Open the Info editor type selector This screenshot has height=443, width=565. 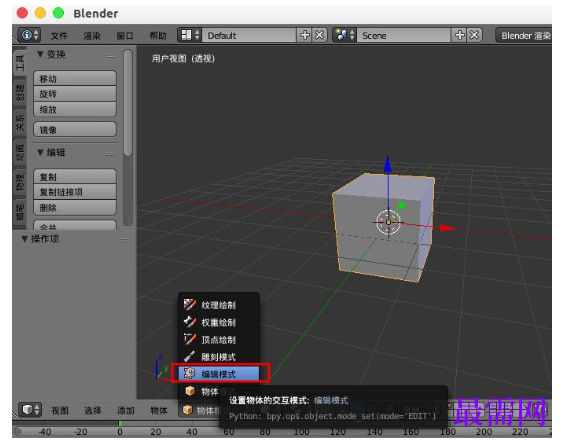click(x=29, y=35)
